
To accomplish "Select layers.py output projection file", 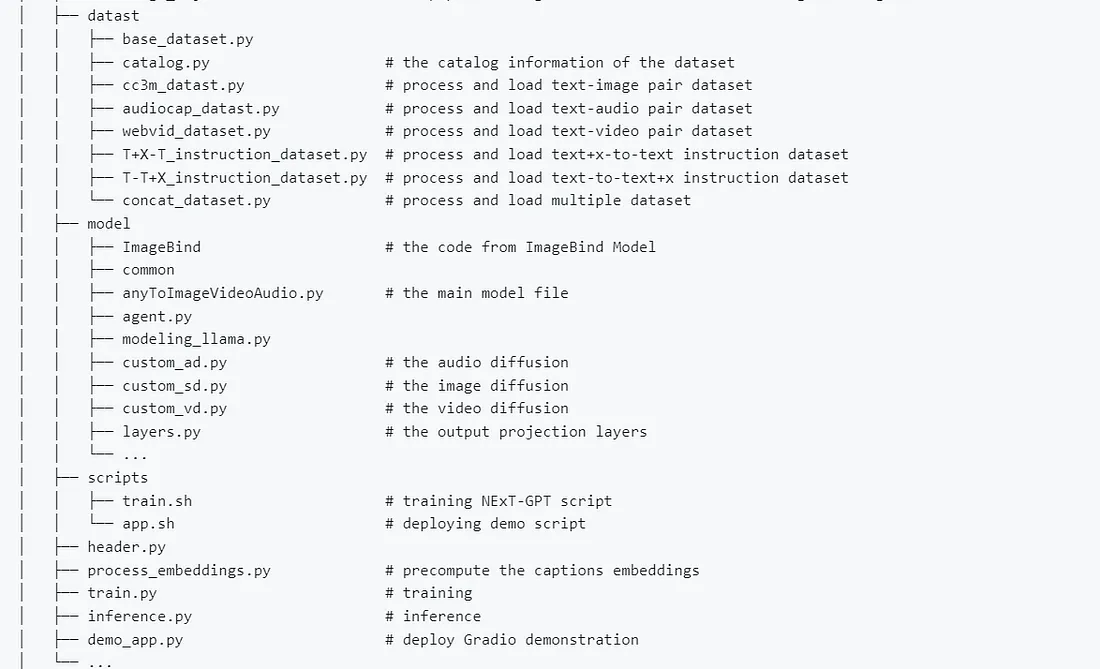I will [161, 432].
